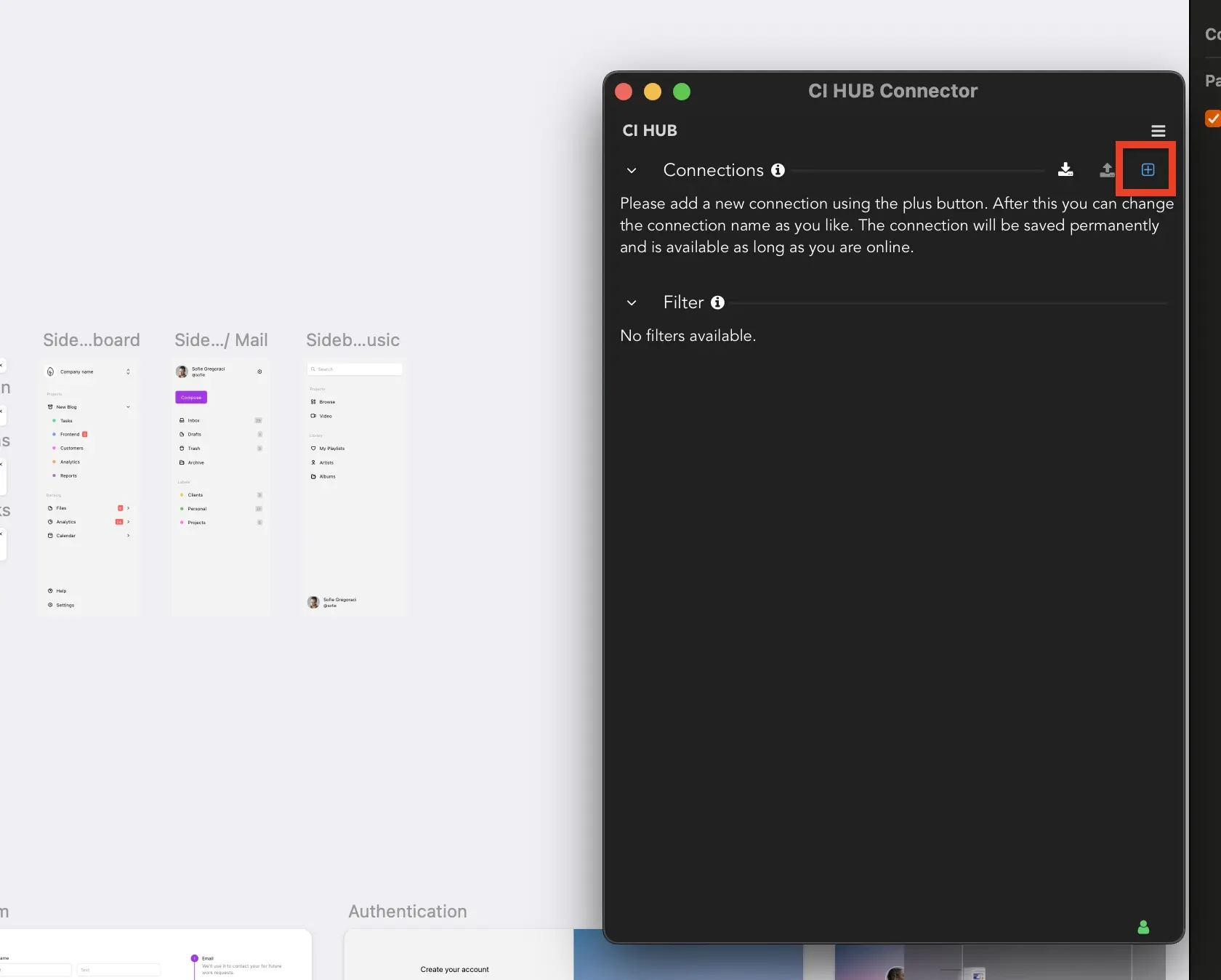Image resolution: width=1221 pixels, height=980 pixels.
Task: Collapse the Filter section chevron
Action: 632,302
